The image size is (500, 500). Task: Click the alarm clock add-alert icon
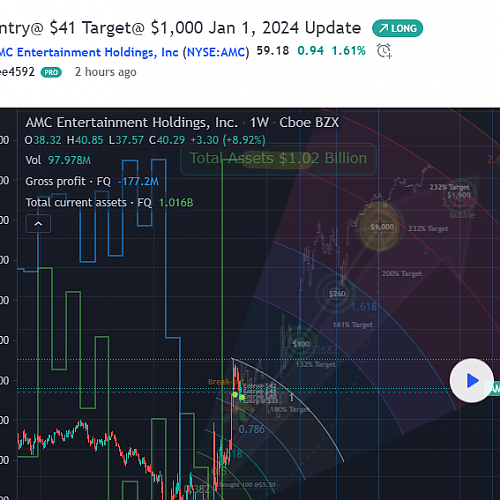[x=384, y=51]
